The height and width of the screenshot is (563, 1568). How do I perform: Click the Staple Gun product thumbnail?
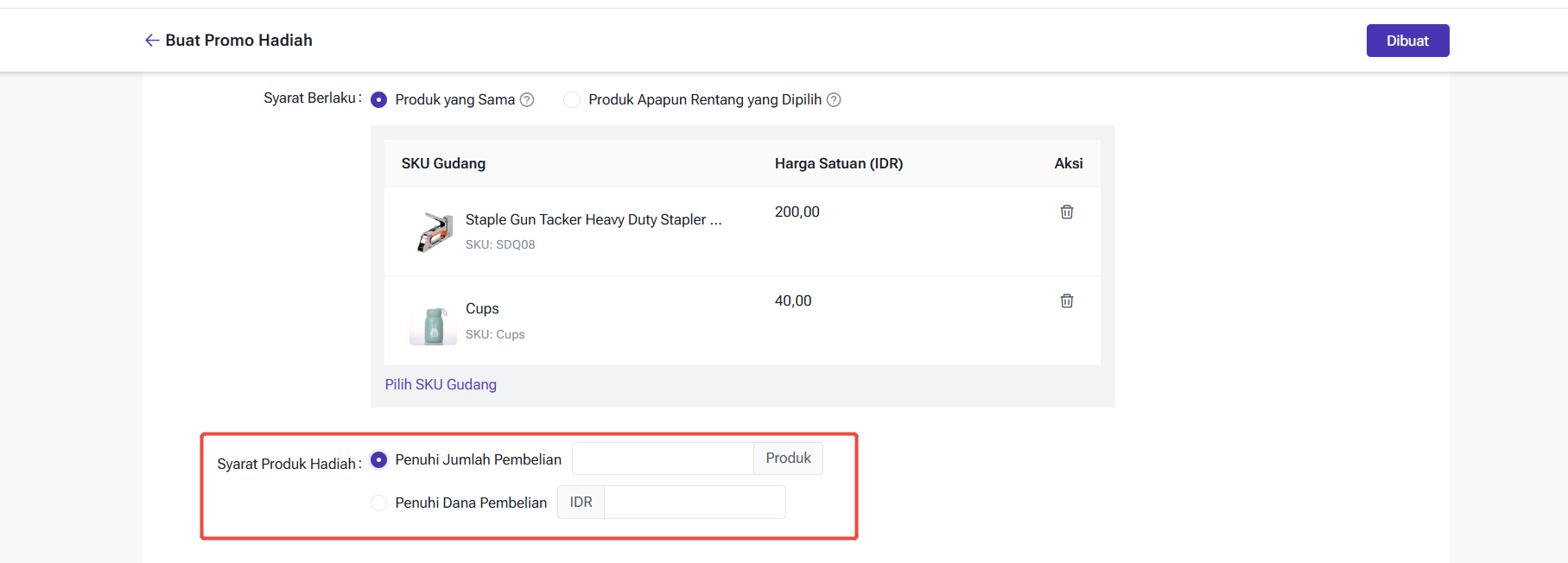434,232
